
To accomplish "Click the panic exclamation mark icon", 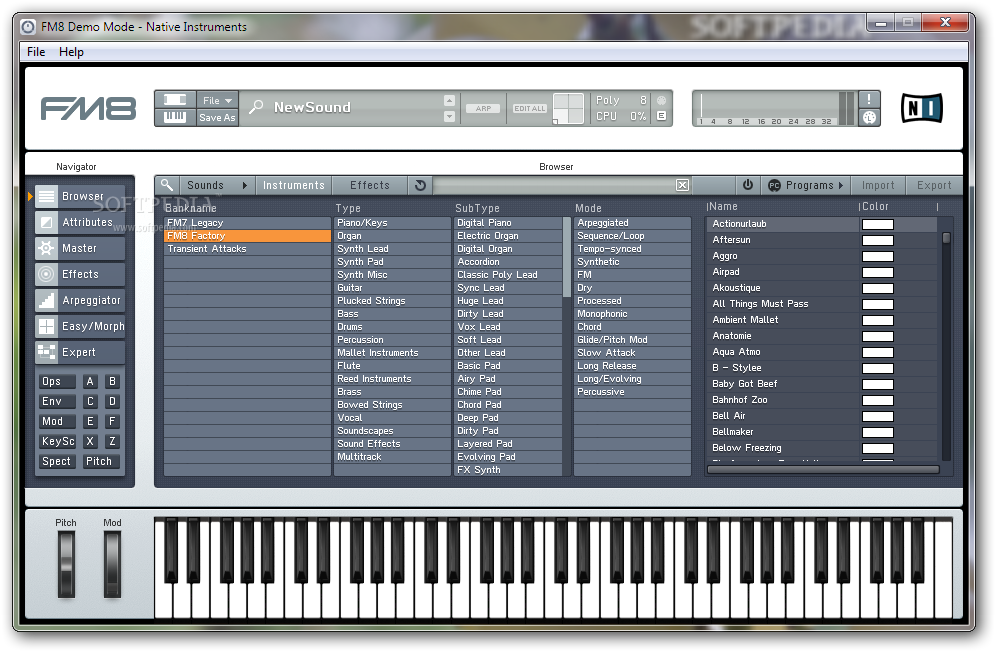I will point(869,99).
